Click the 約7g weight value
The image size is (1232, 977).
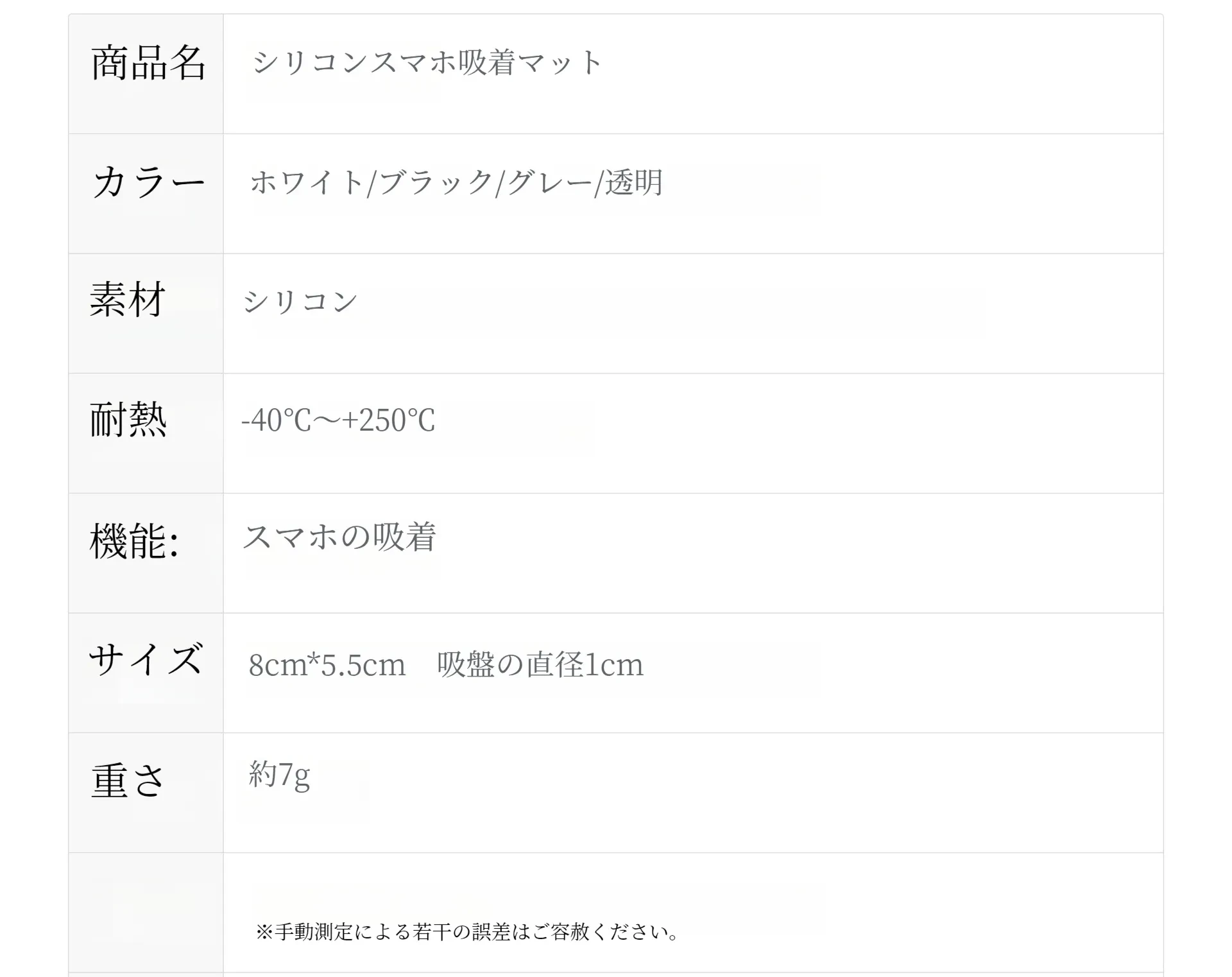point(280,775)
